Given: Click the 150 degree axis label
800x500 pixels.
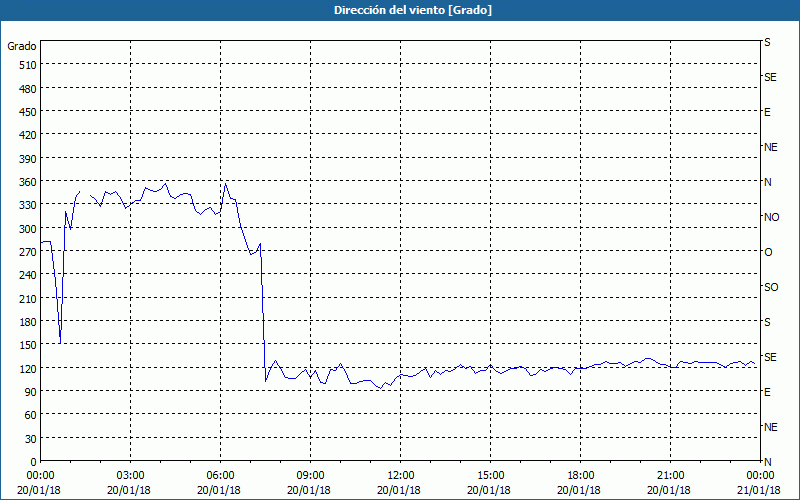Looking at the screenshot, I should click(28, 345).
